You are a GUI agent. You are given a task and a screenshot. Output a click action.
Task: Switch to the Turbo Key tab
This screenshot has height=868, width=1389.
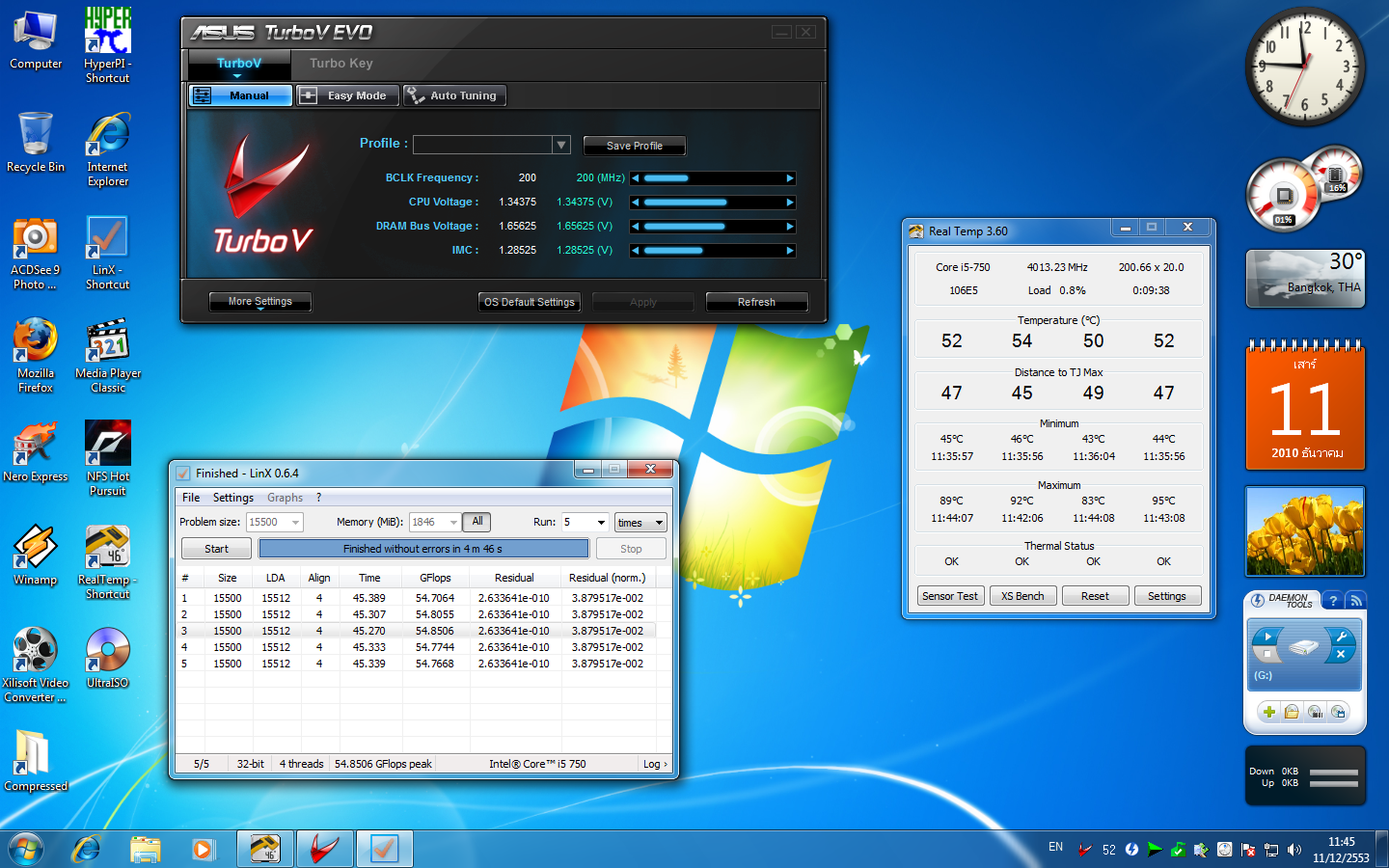pyautogui.click(x=340, y=64)
